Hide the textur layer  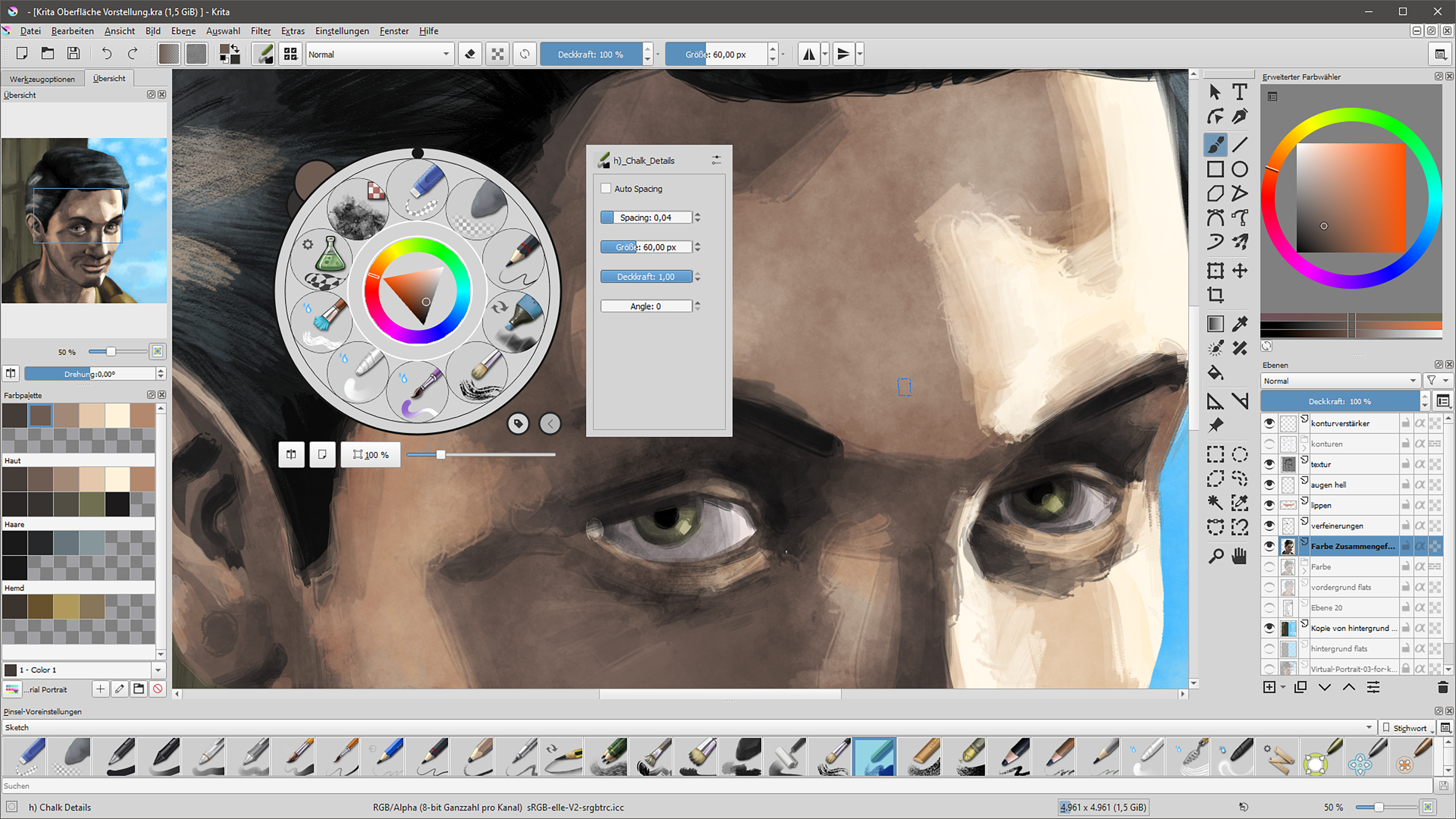[x=1269, y=464]
